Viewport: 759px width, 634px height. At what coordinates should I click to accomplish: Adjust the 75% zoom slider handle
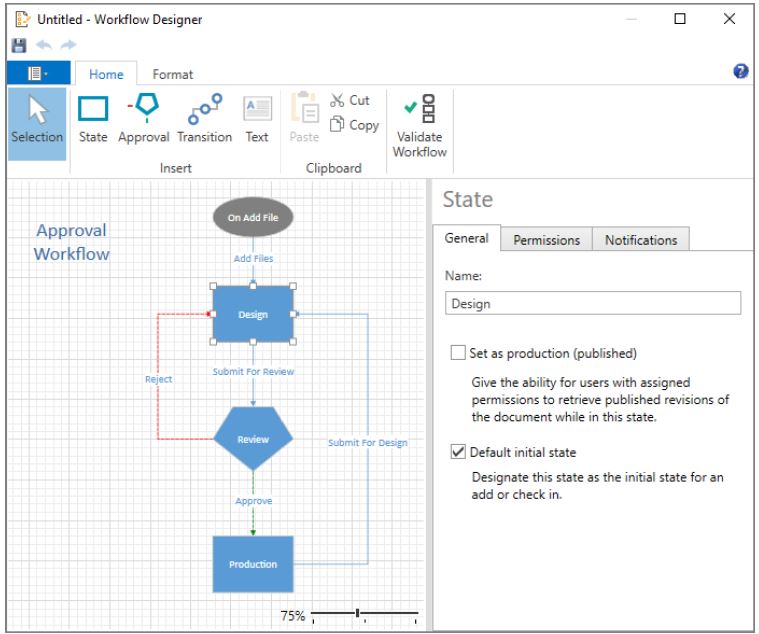coord(357,613)
